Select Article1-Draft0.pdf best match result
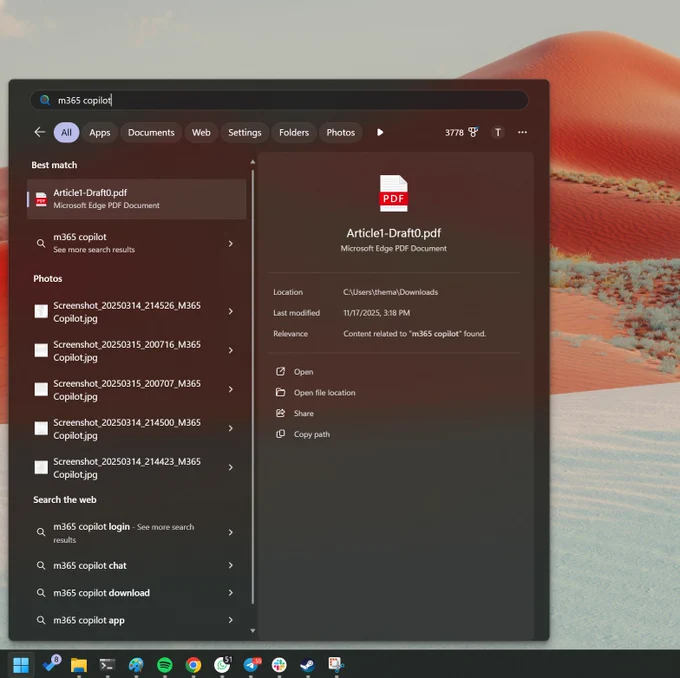The width and height of the screenshot is (680, 678). click(x=137, y=199)
